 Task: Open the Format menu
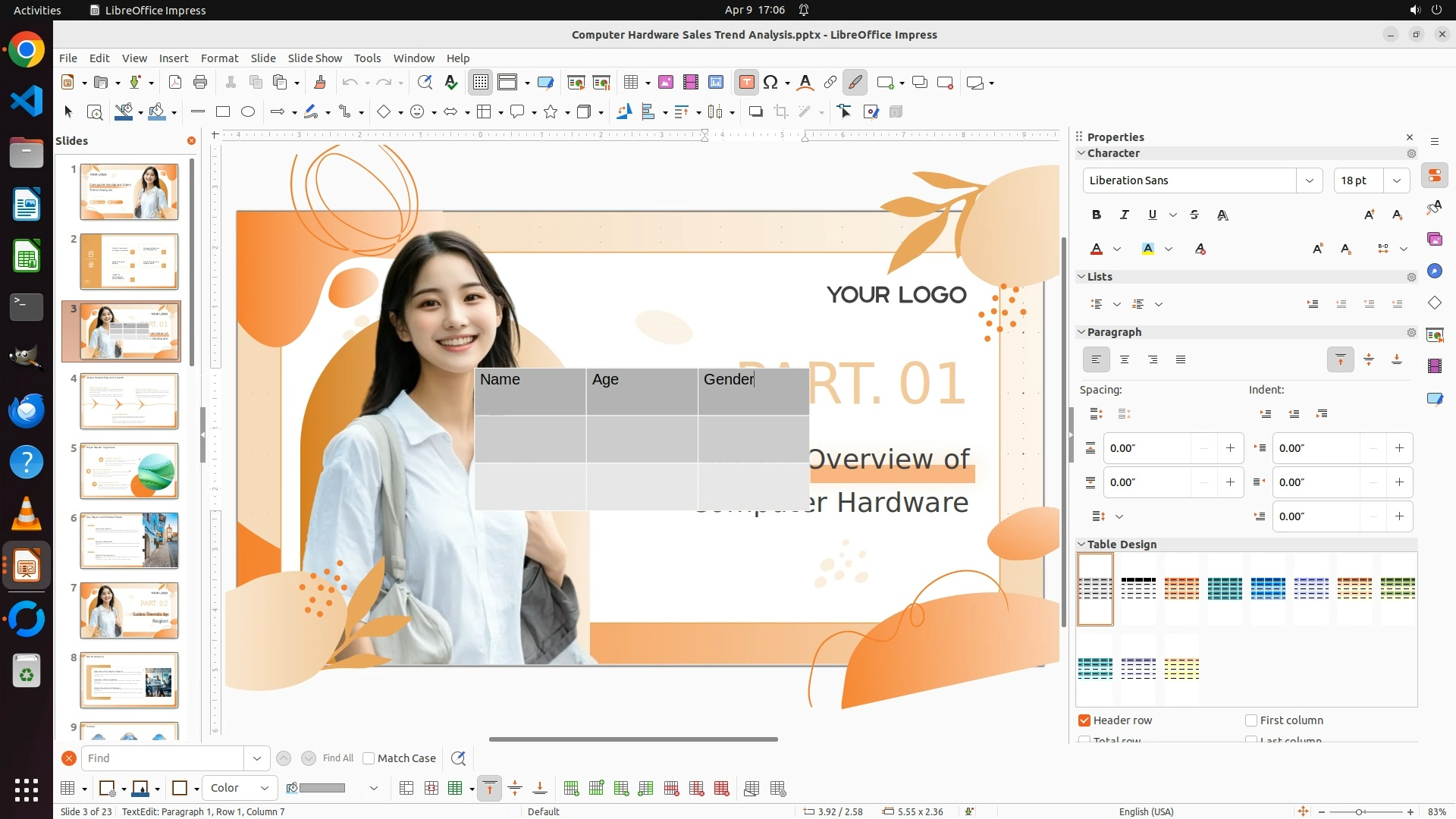coord(219,58)
